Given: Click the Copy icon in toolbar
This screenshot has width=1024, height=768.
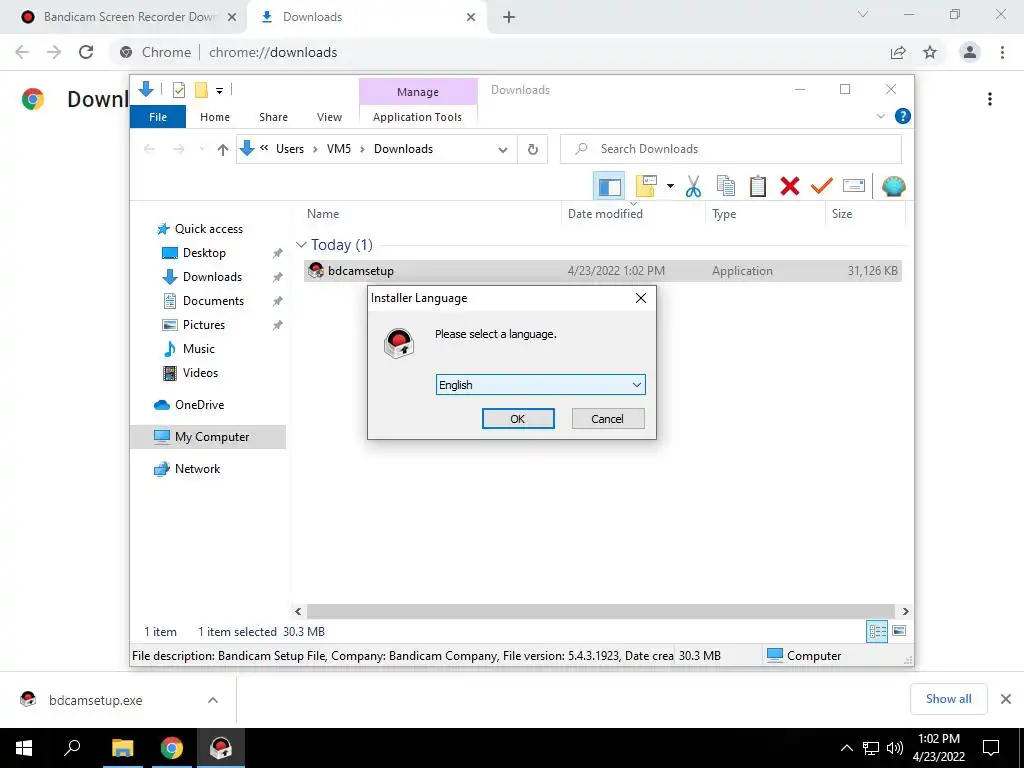Looking at the screenshot, I should 726,187.
